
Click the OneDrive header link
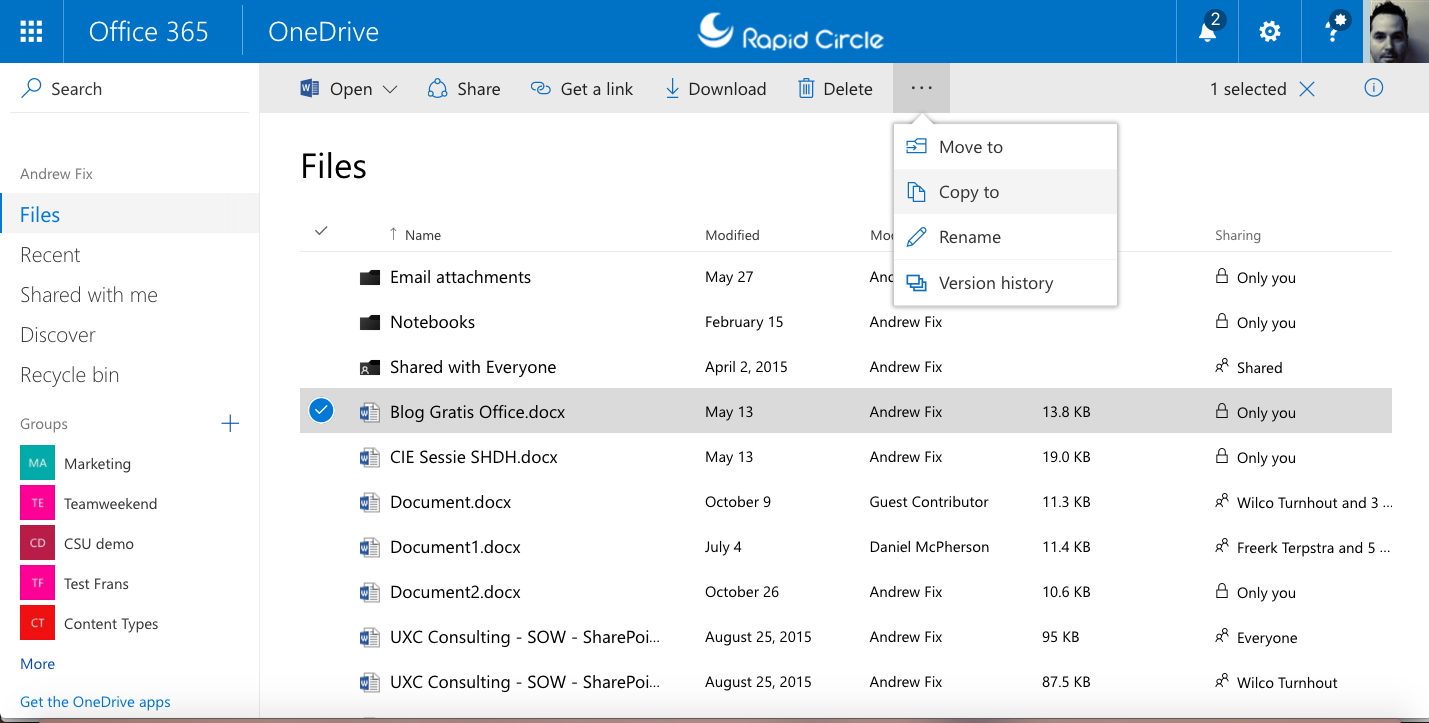(323, 31)
